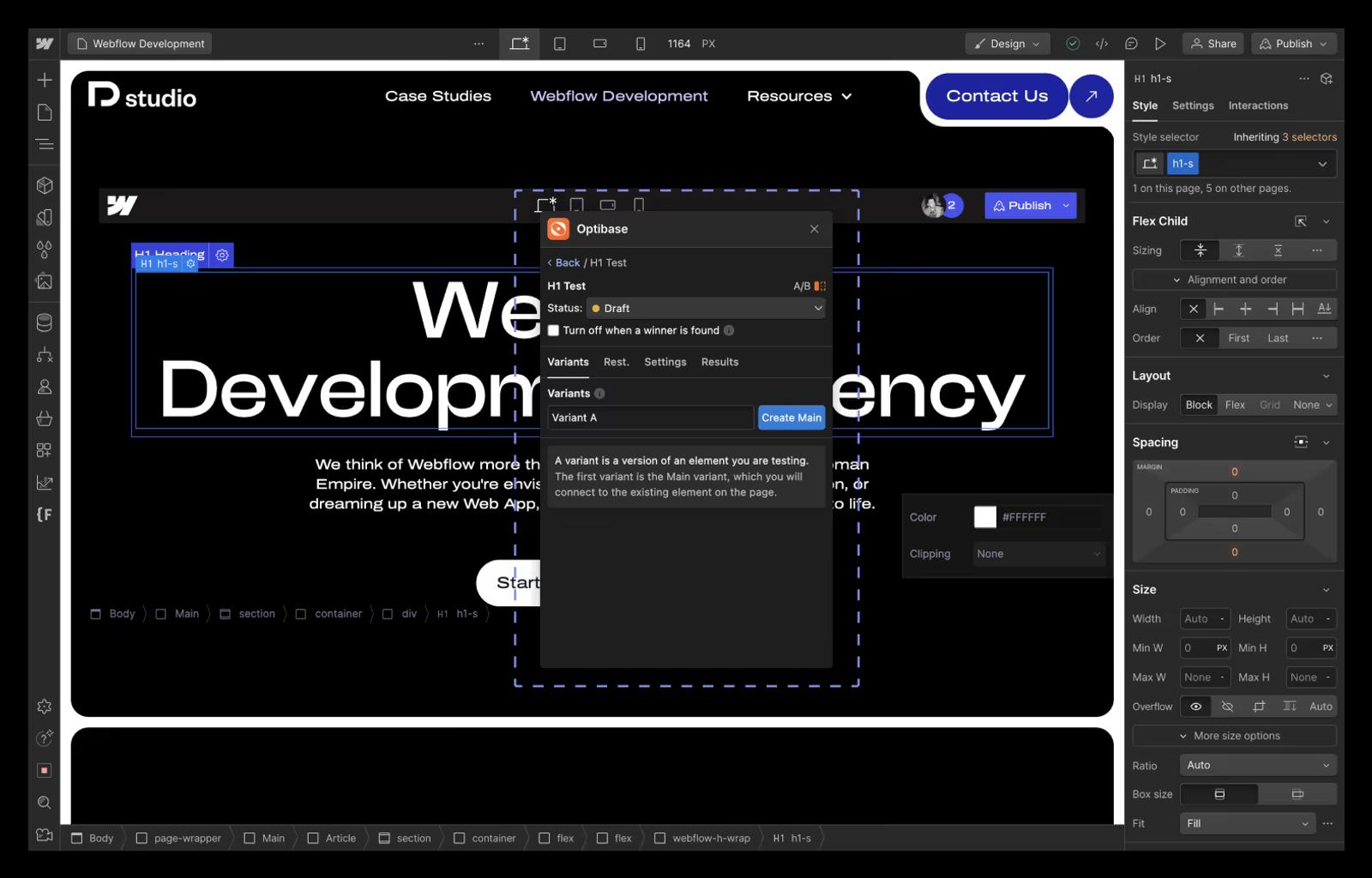Click the site status check icon
Screen dimensions: 1372x878
tap(1073, 44)
